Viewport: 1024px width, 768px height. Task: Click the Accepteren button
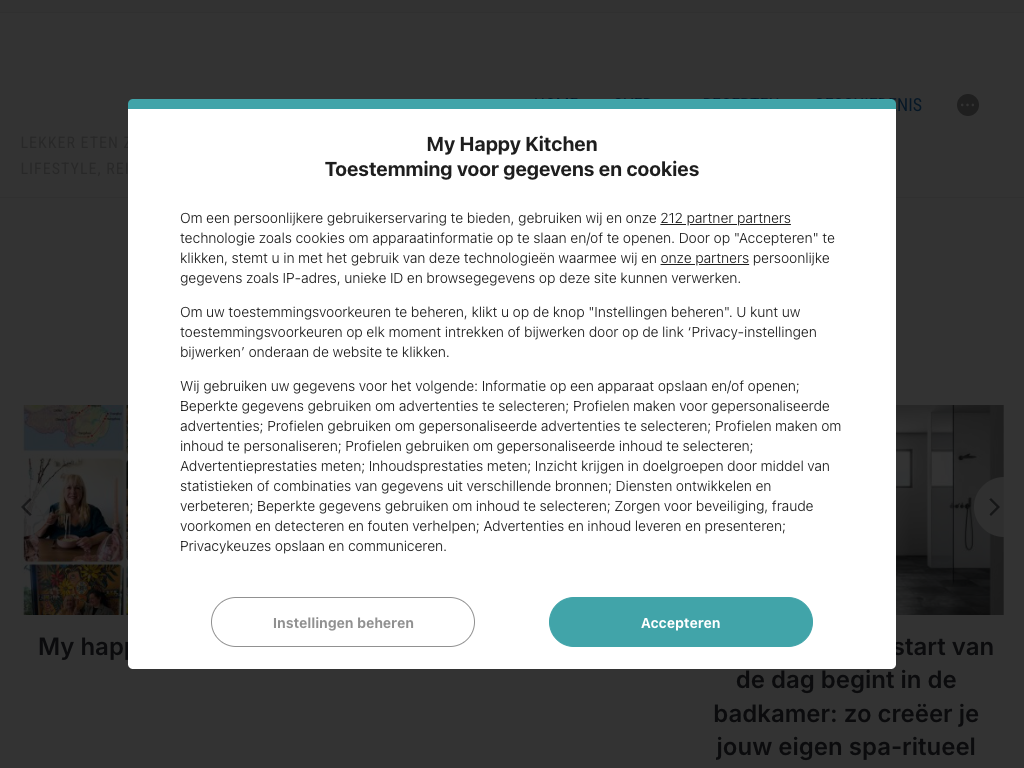680,622
